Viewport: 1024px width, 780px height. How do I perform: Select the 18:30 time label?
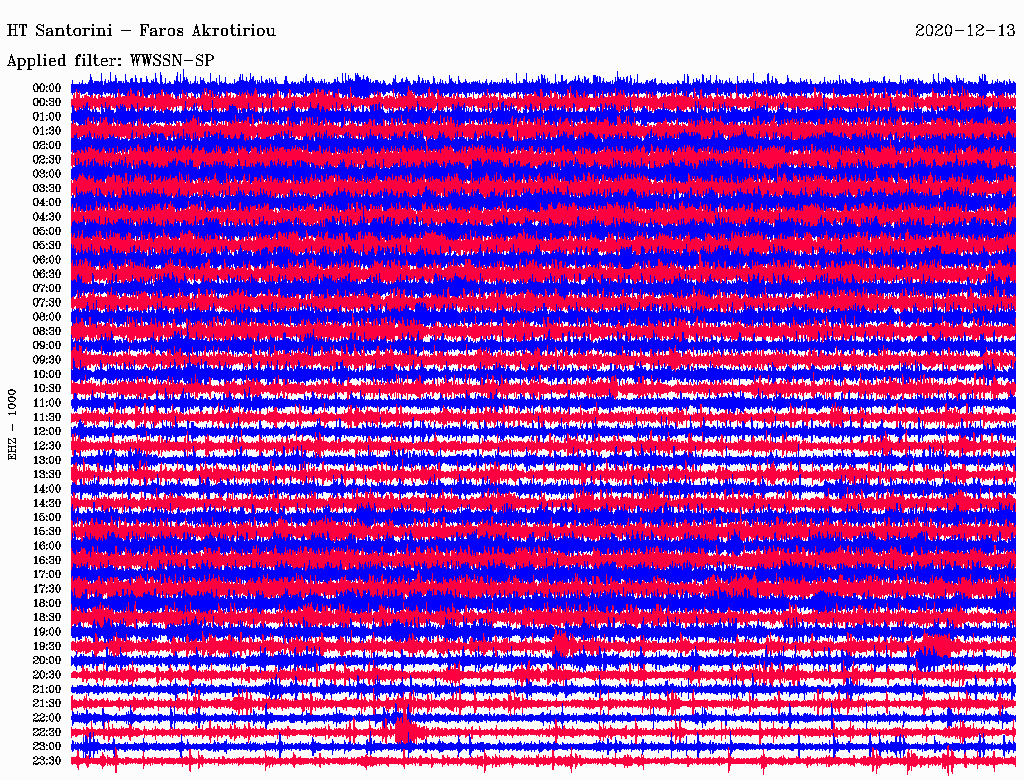tap(47, 617)
